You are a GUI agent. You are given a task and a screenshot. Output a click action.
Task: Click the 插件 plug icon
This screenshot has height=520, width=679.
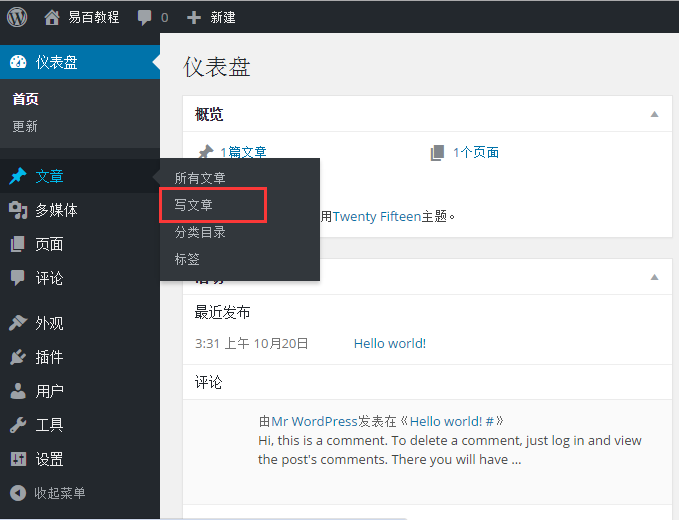[x=18, y=357]
